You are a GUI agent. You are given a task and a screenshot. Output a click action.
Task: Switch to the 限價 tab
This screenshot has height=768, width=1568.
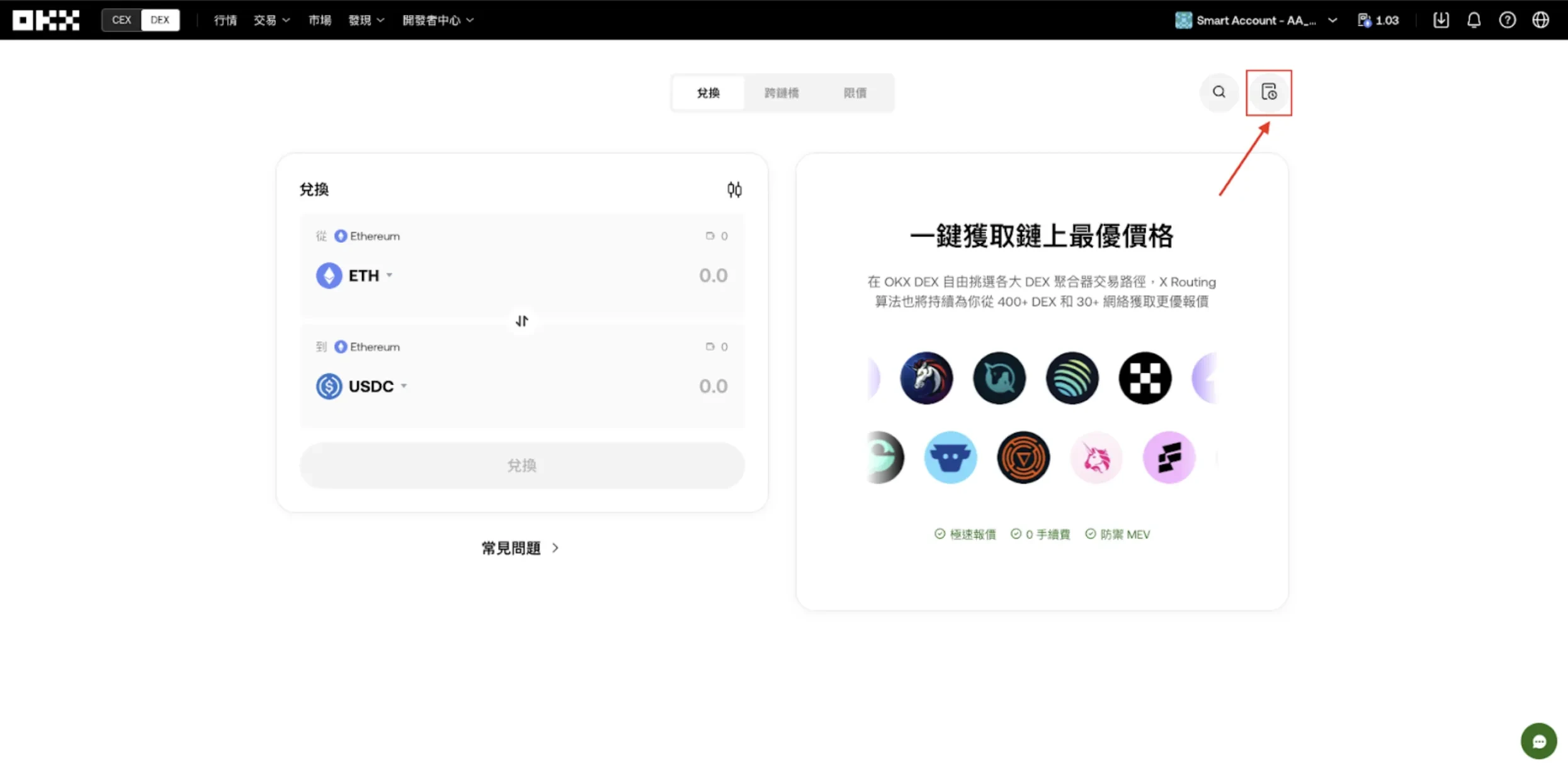(x=855, y=93)
